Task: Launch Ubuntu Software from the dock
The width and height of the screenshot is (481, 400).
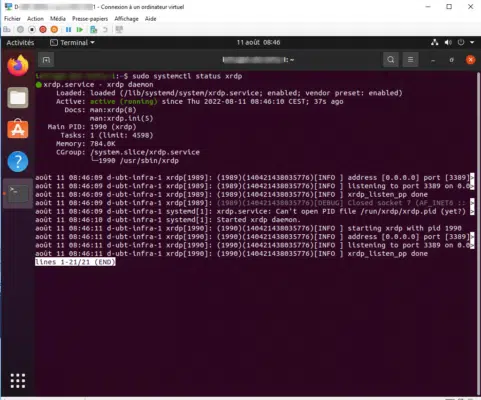Action: coord(18,129)
